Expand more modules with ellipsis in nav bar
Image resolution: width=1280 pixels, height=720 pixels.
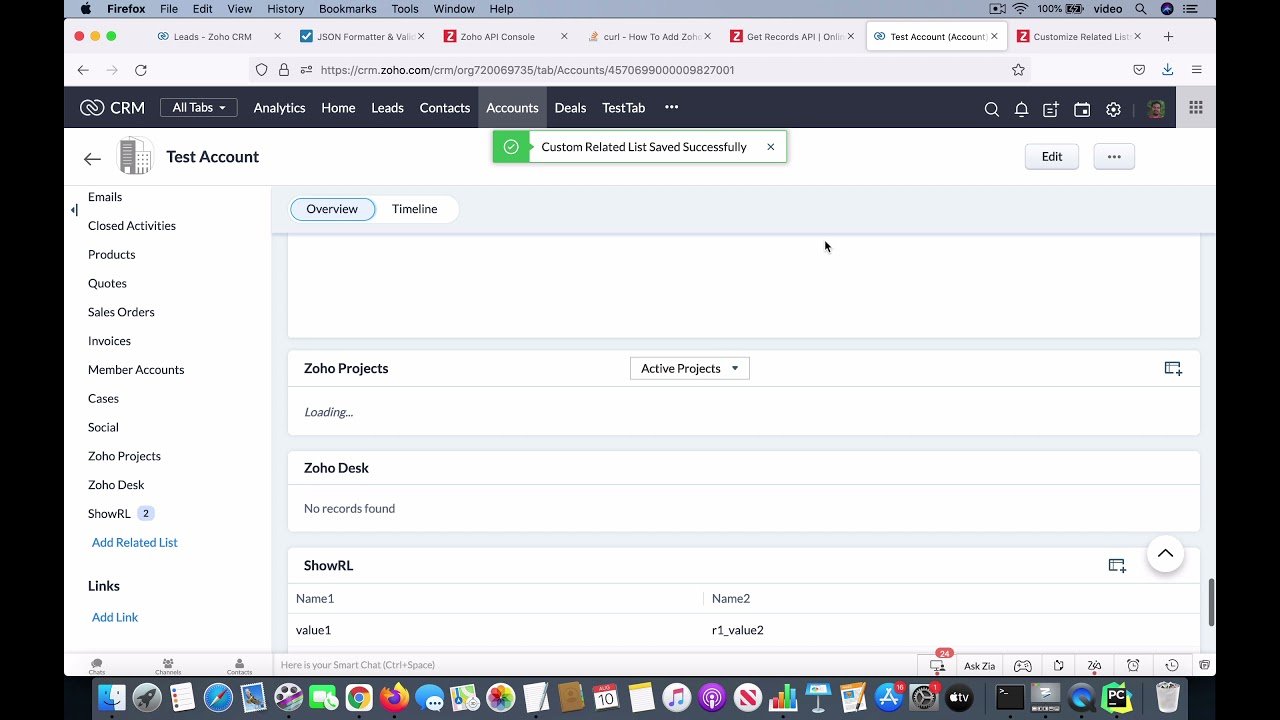pyautogui.click(x=671, y=108)
